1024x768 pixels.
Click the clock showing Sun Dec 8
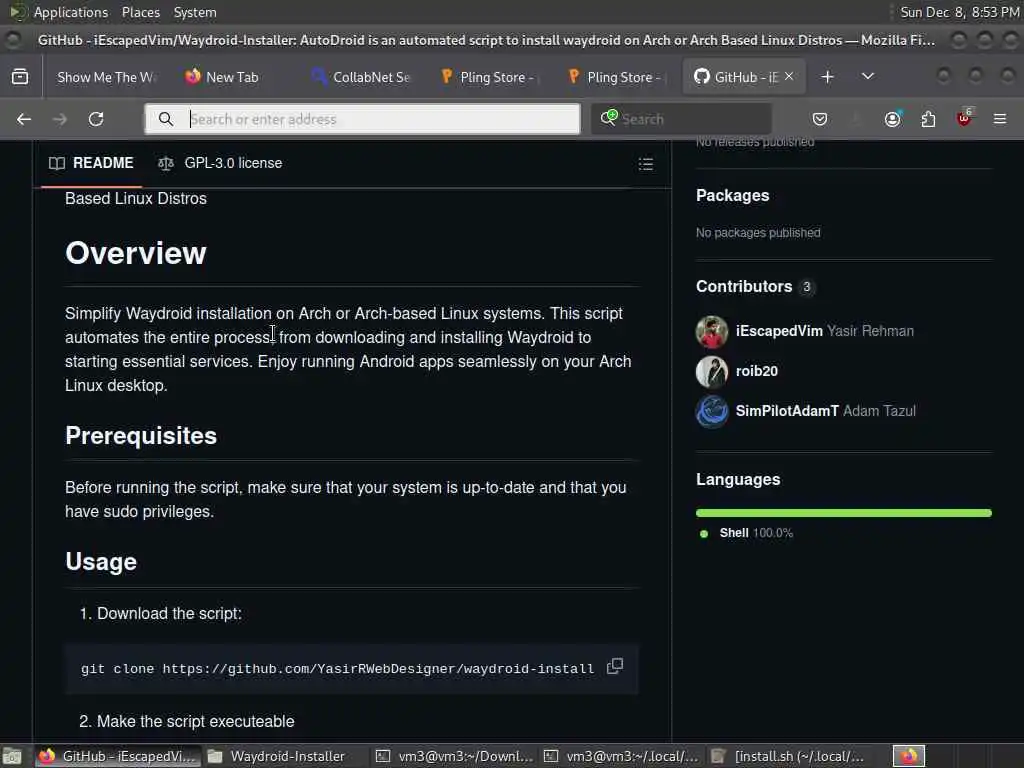(x=959, y=12)
